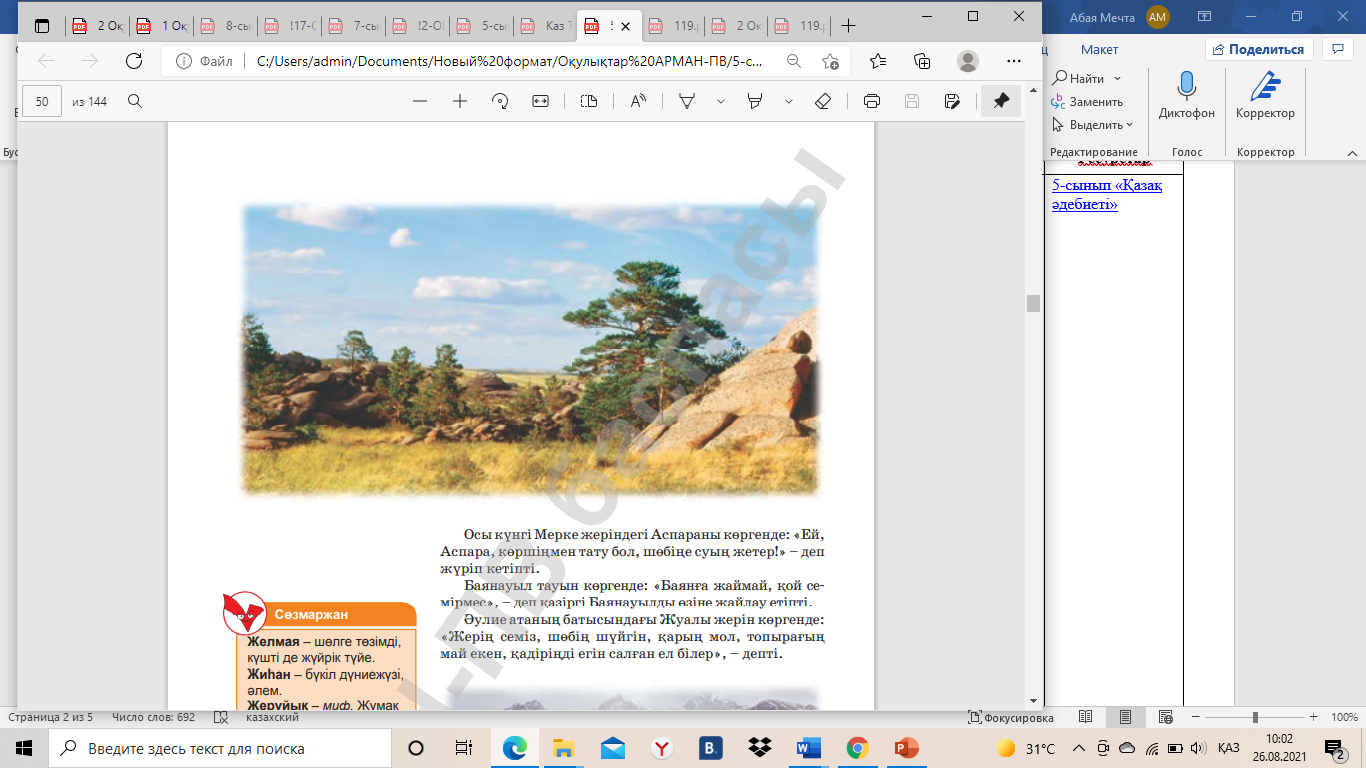Image resolution: width=1366 pixels, height=768 pixels.
Task: Open the 5-сынып «Қазақ әдебиеті» hyperlink
Action: coord(1106,194)
